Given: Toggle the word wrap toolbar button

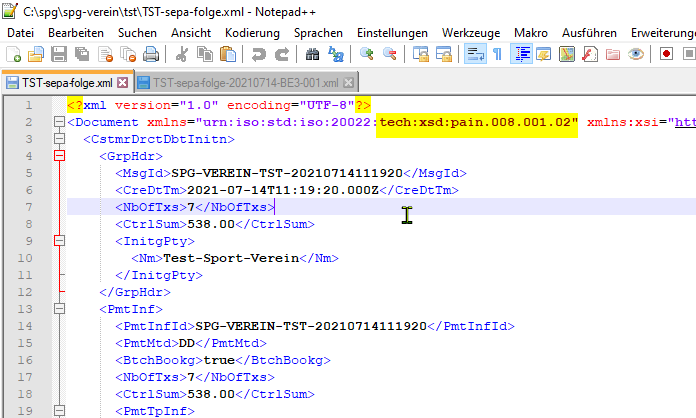Looking at the screenshot, I should pos(475,54).
